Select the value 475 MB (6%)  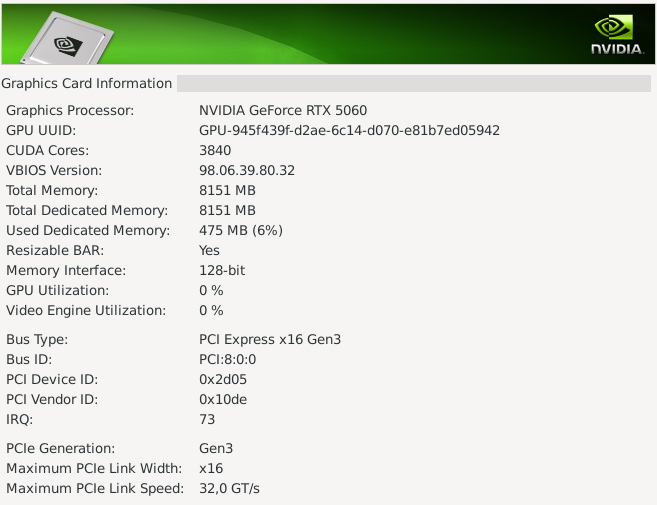point(241,230)
